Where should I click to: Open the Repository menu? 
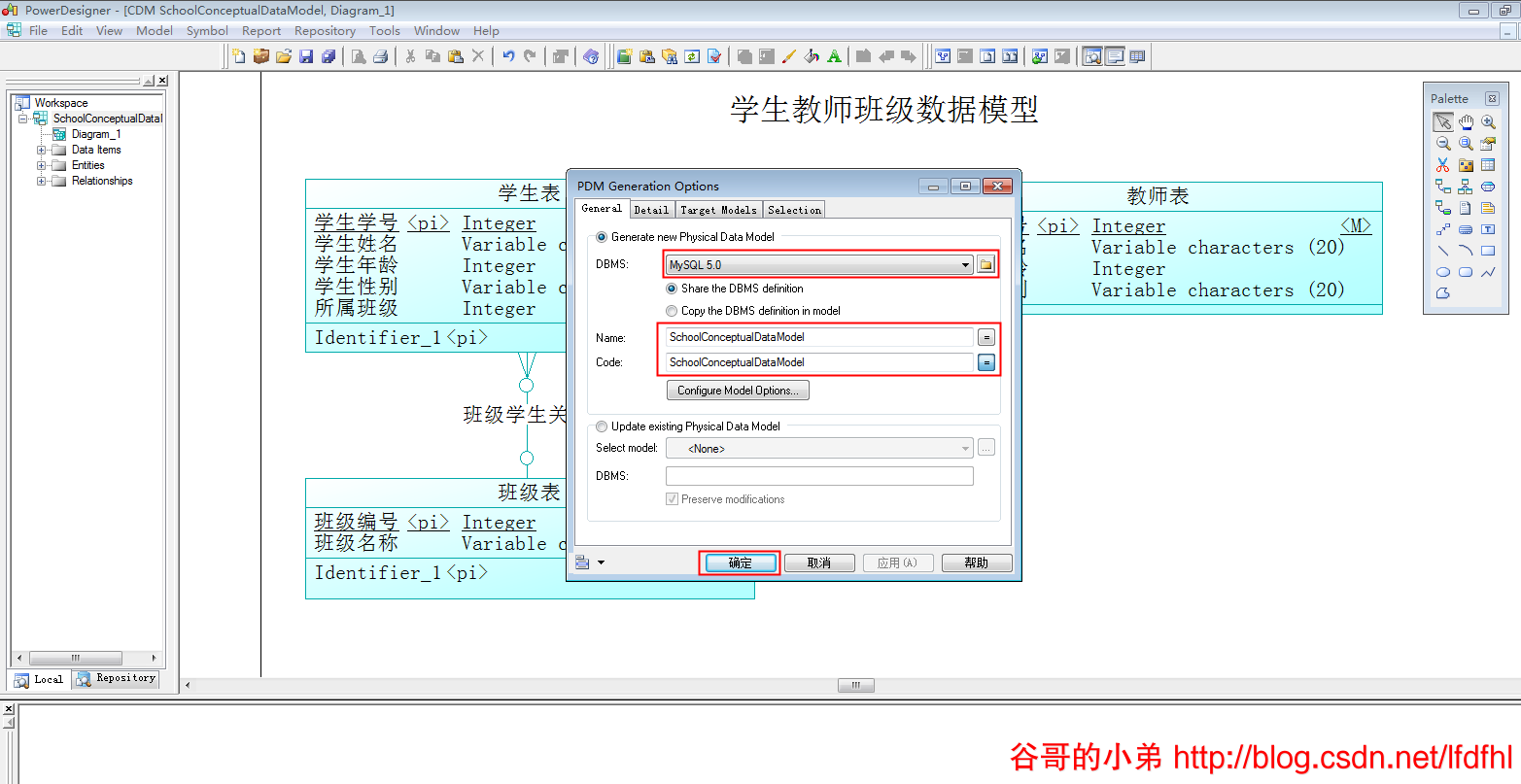click(x=325, y=31)
